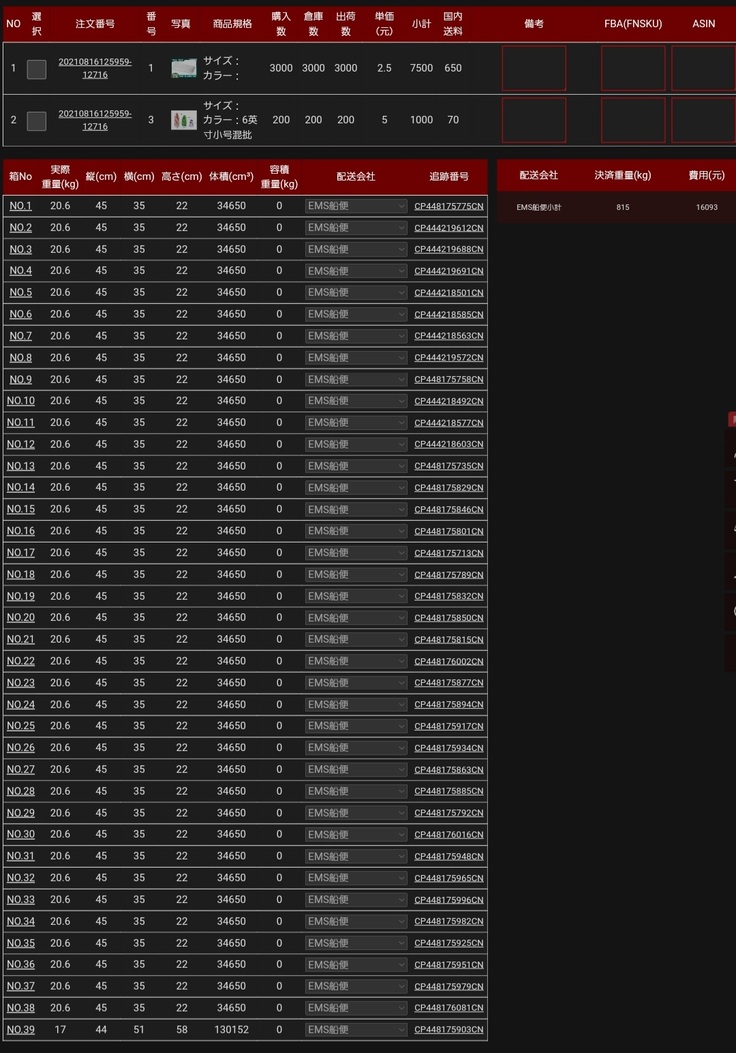This screenshot has height=1053, width=736.
Task: Expand the shipping dropdown for box NO.10
Action: (356, 401)
